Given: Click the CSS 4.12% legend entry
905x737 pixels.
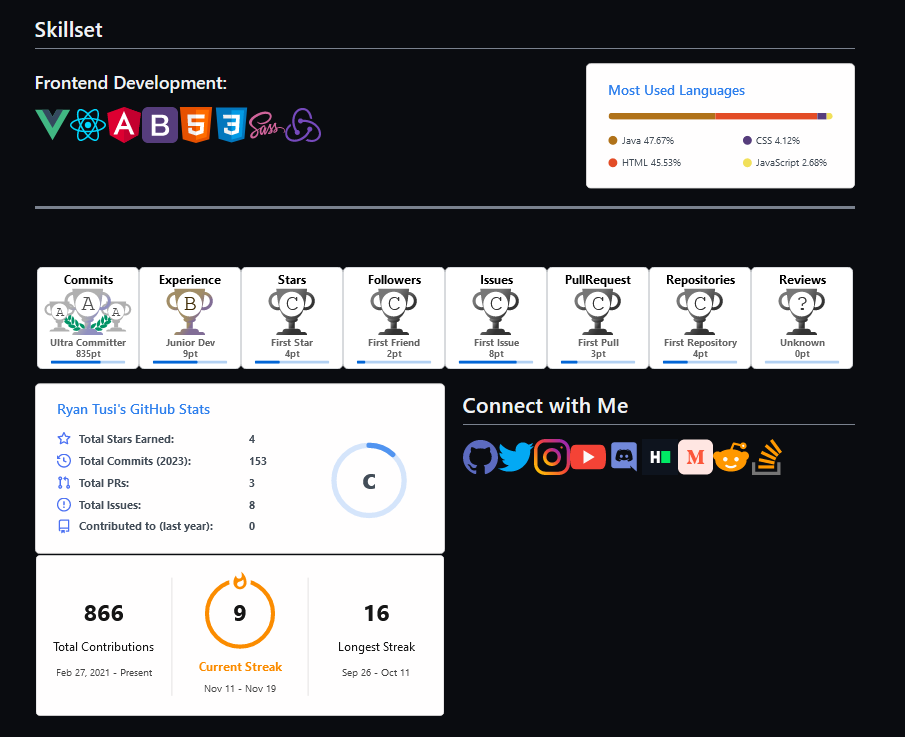Looking at the screenshot, I should point(771,140).
